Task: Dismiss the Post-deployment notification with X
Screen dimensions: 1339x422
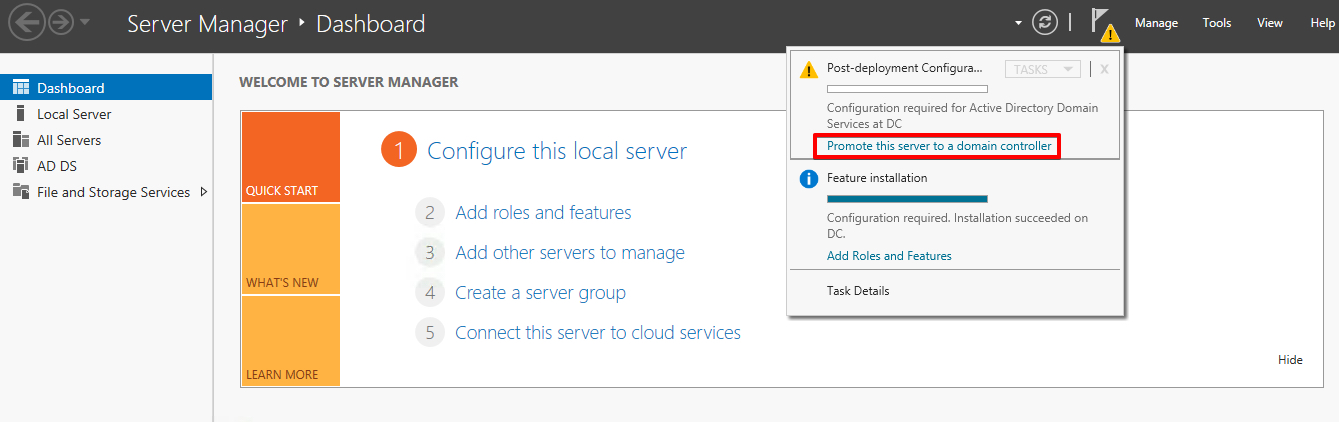Action: (1104, 69)
